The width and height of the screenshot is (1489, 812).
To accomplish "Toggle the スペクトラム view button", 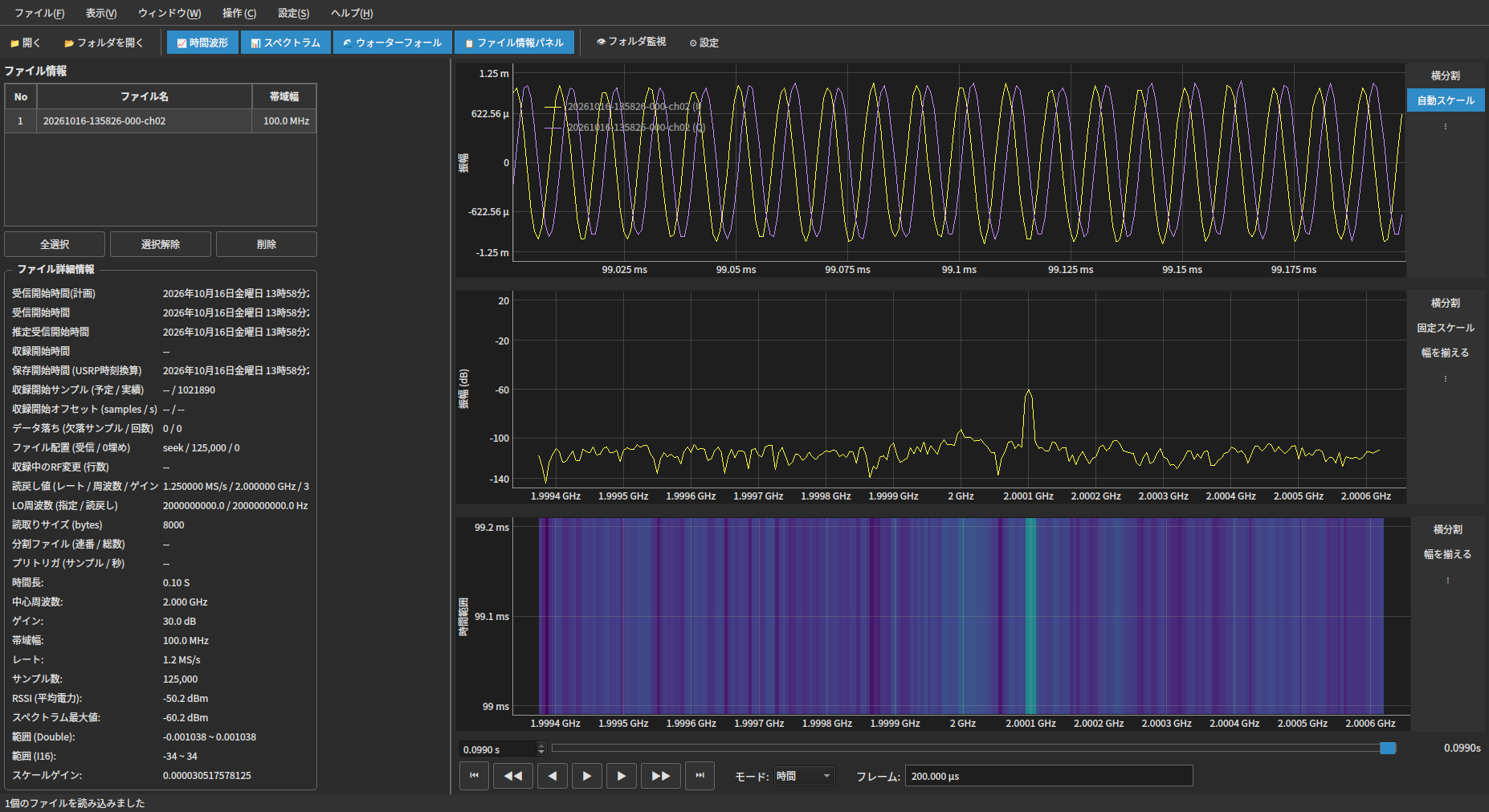I will (286, 43).
